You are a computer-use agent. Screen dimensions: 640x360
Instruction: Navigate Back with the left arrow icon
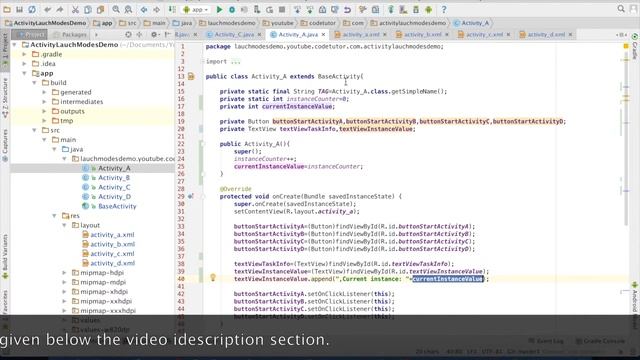point(144,9)
